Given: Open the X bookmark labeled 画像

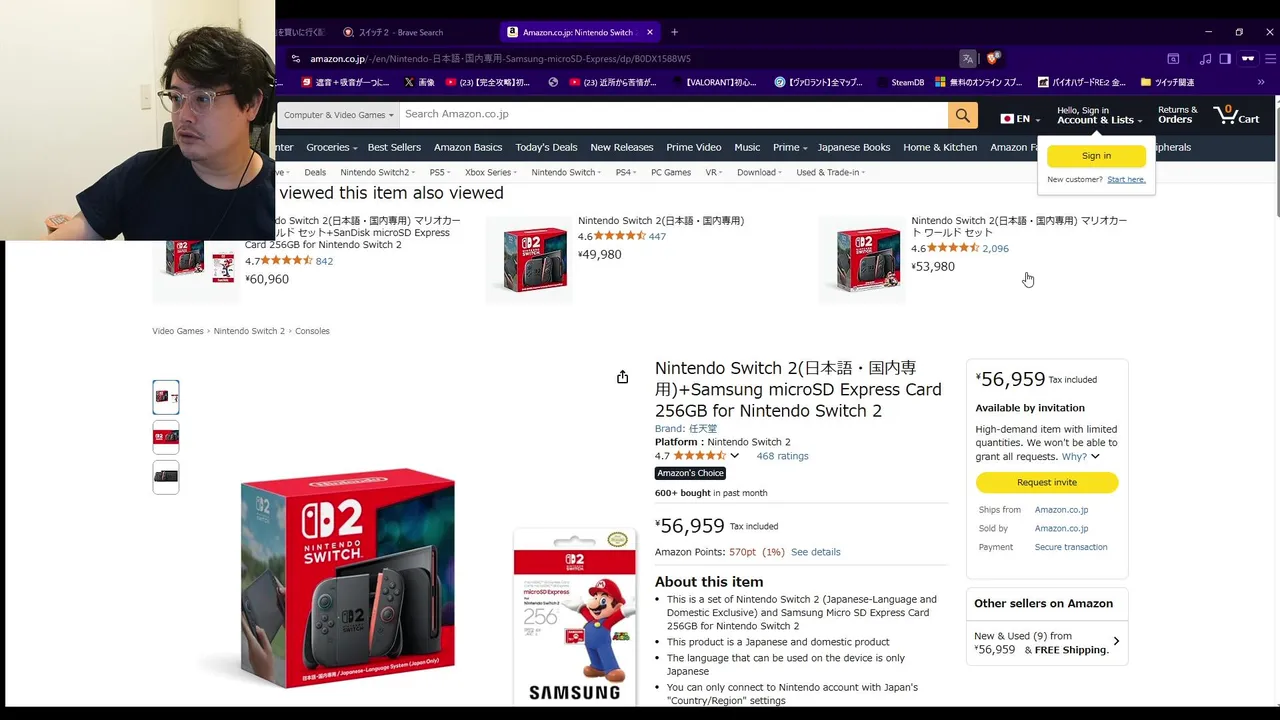Looking at the screenshot, I should [420, 82].
